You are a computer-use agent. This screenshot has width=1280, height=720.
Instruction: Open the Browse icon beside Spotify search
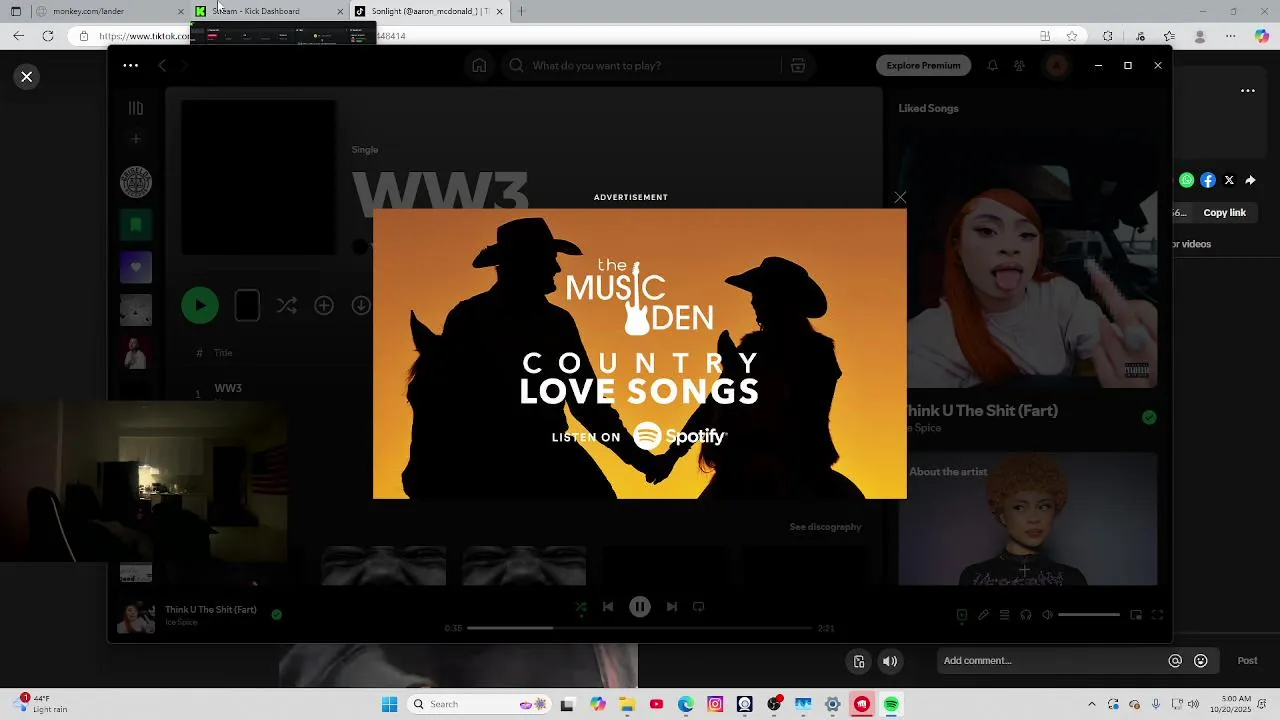798,65
